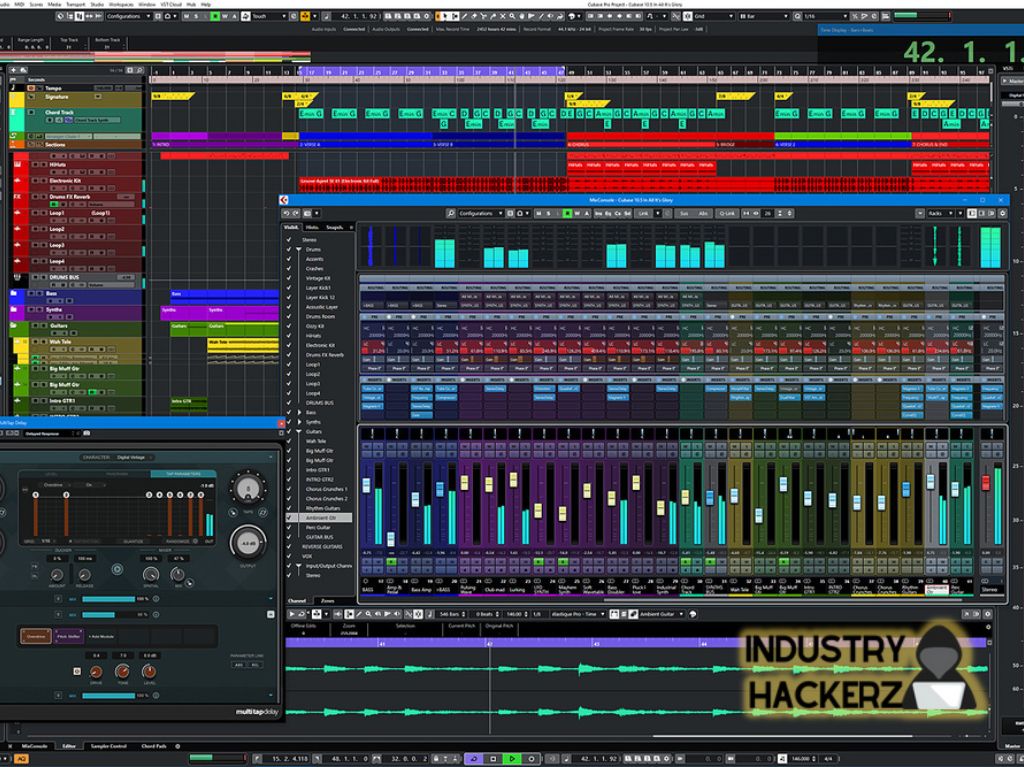This screenshot has width=1024, height=767.
Task: Click the Drums FX Reverb FX track icon
Action: 17,196
